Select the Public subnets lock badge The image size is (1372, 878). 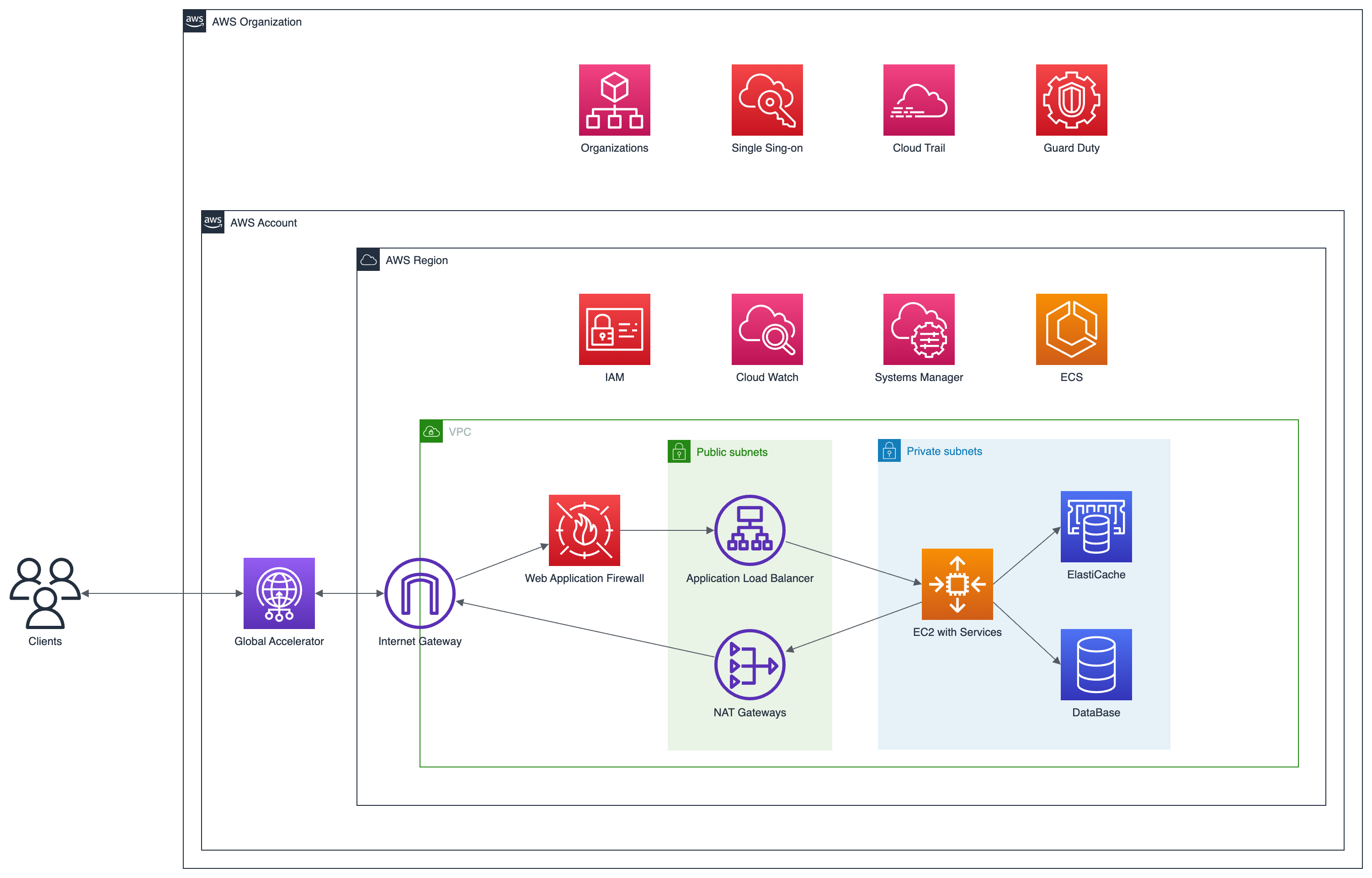pos(679,451)
